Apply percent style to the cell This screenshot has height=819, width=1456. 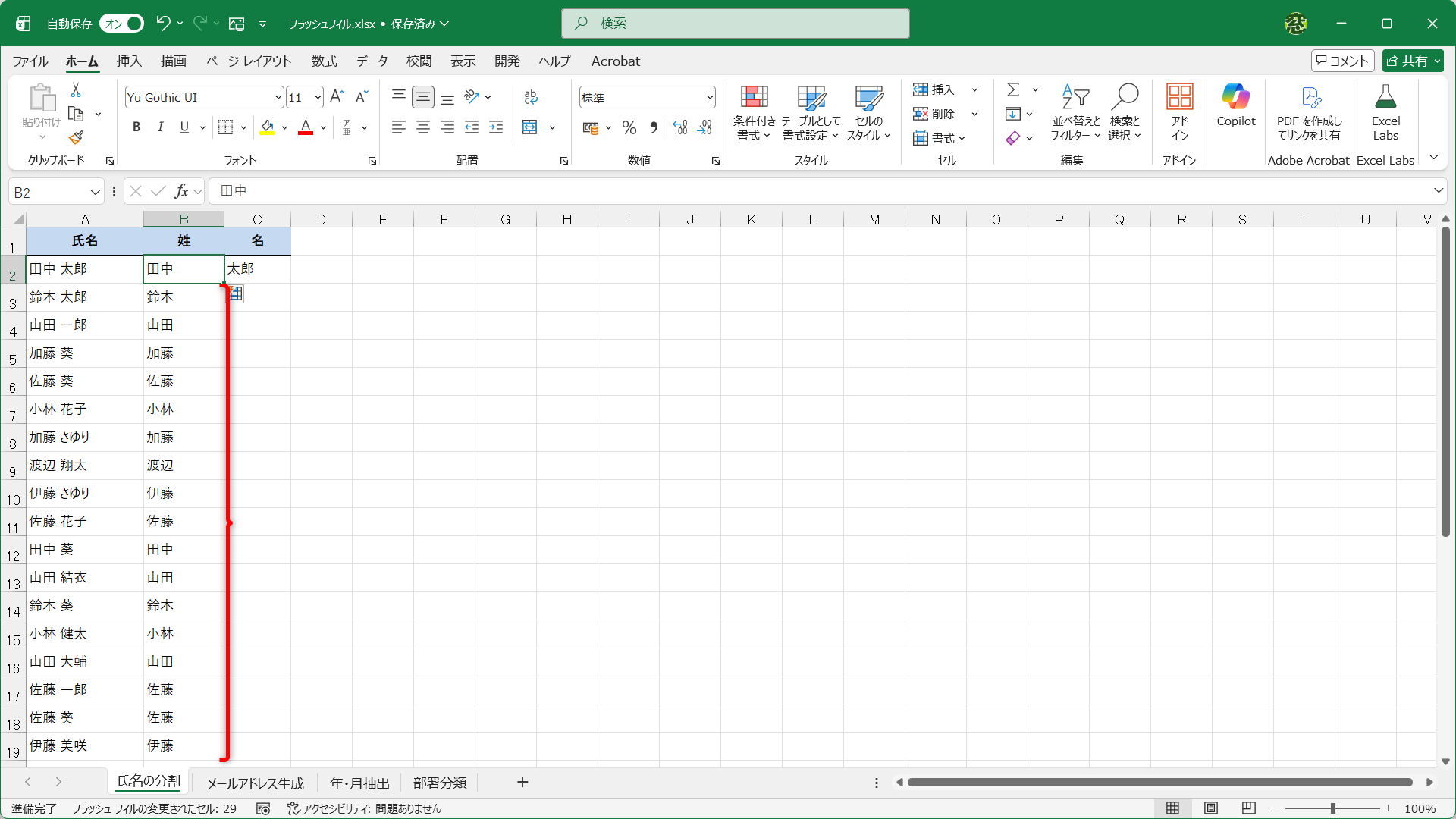tap(629, 127)
